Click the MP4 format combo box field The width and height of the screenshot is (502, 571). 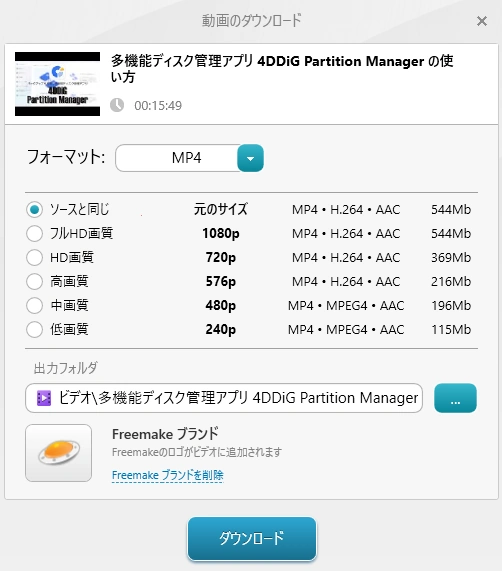189,158
